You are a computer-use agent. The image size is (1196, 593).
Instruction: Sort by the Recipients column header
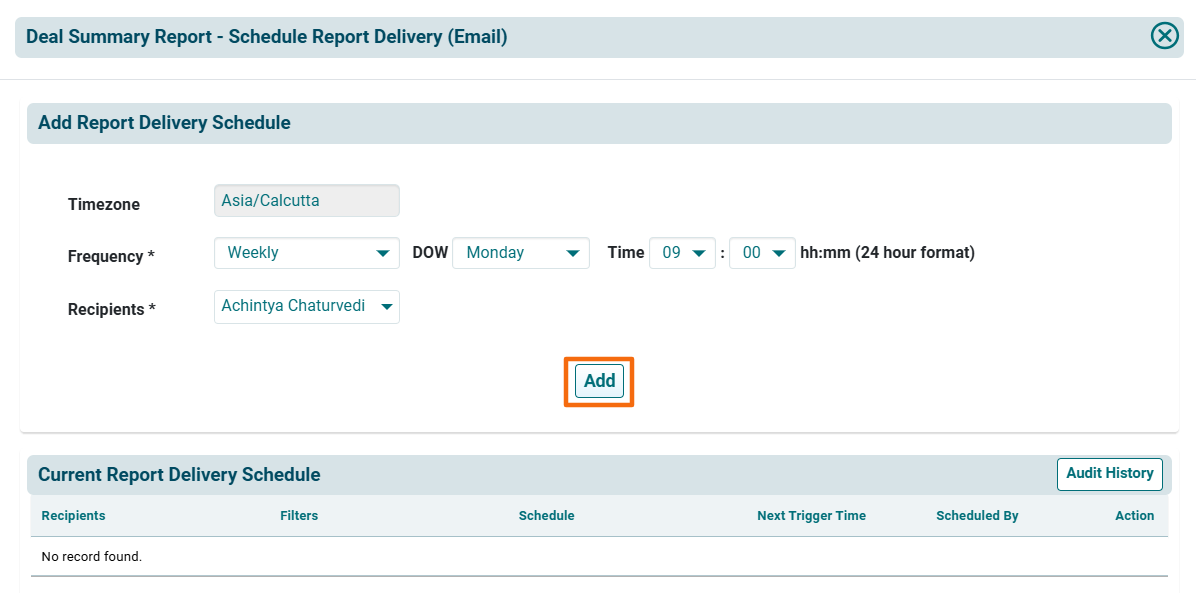(73, 516)
